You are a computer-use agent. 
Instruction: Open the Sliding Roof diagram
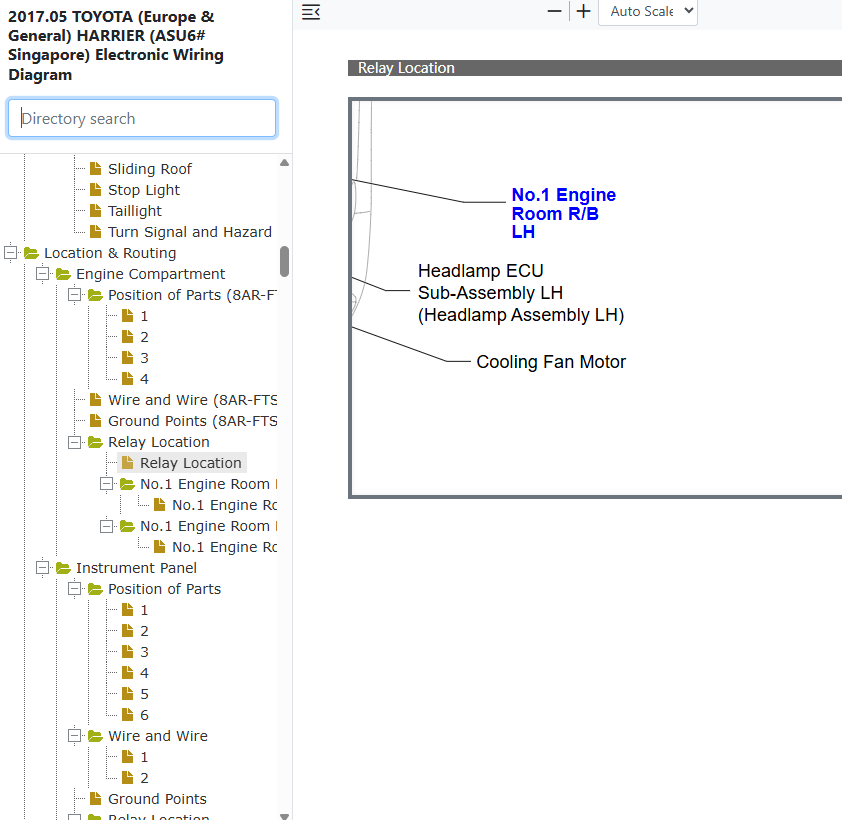pos(150,169)
